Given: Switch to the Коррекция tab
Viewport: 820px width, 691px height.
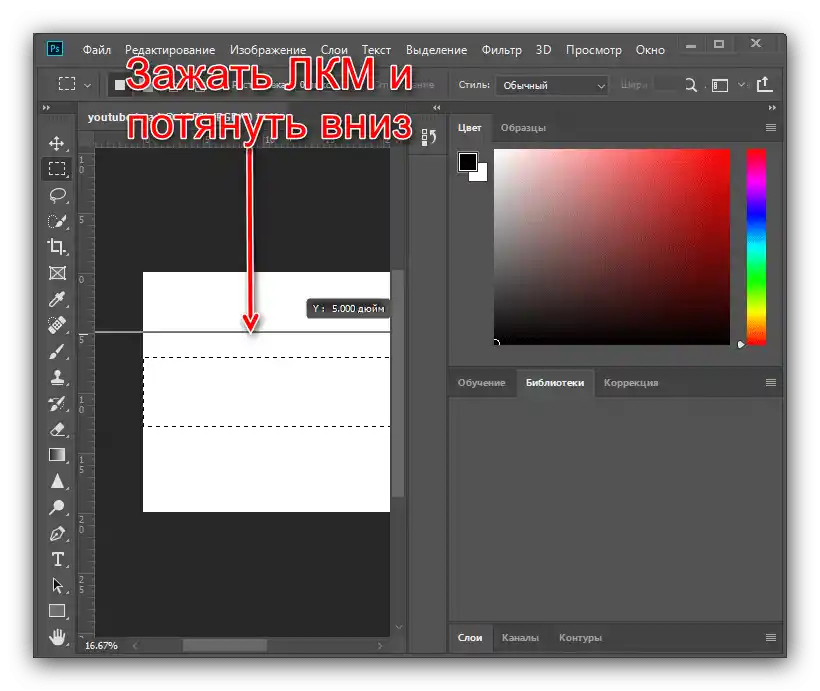Looking at the screenshot, I should coord(631,382).
